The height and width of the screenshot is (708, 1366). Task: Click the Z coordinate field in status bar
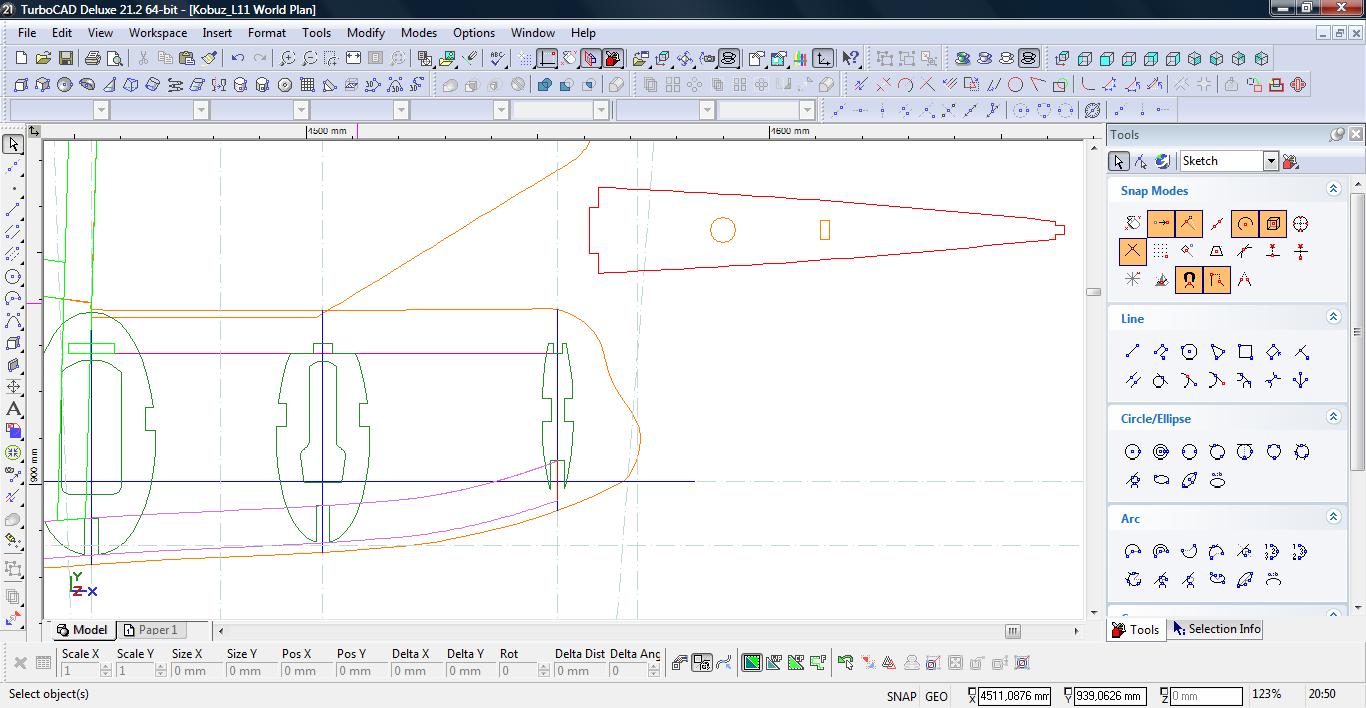1206,696
